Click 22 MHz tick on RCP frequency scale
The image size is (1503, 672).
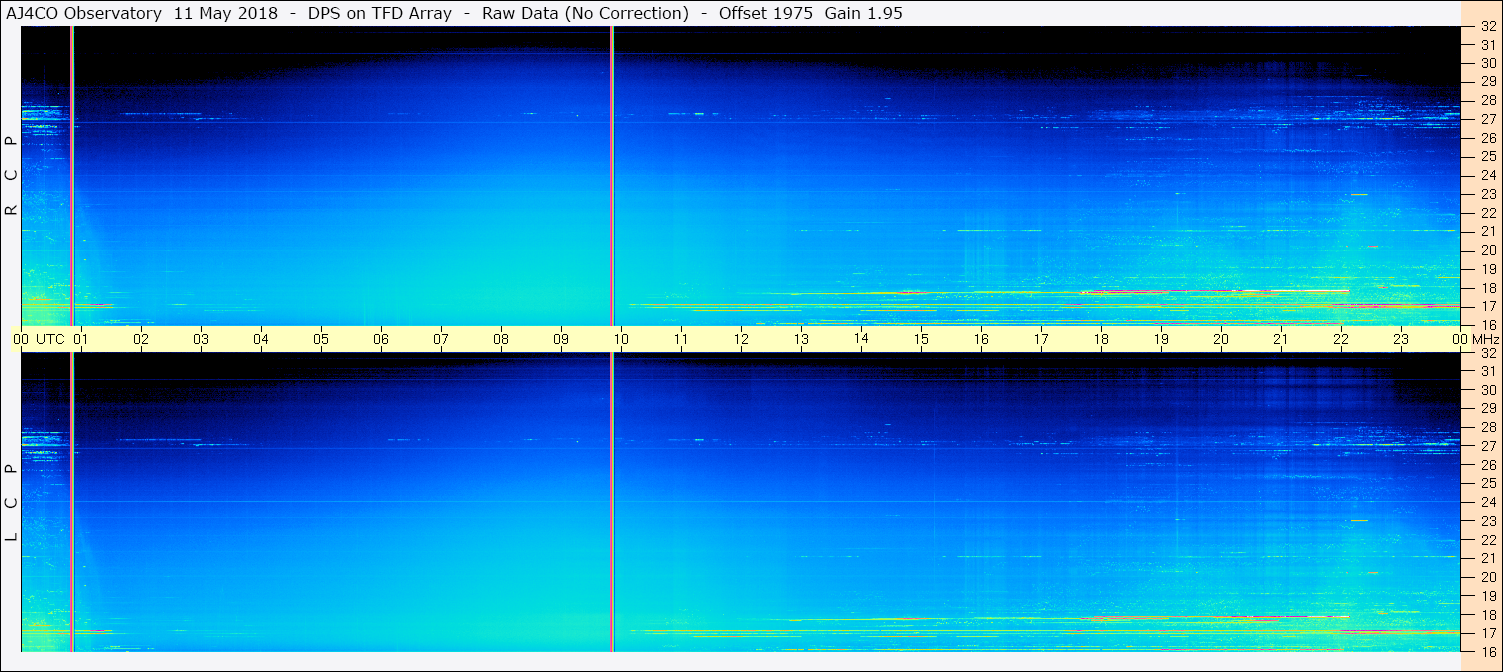(1487, 213)
